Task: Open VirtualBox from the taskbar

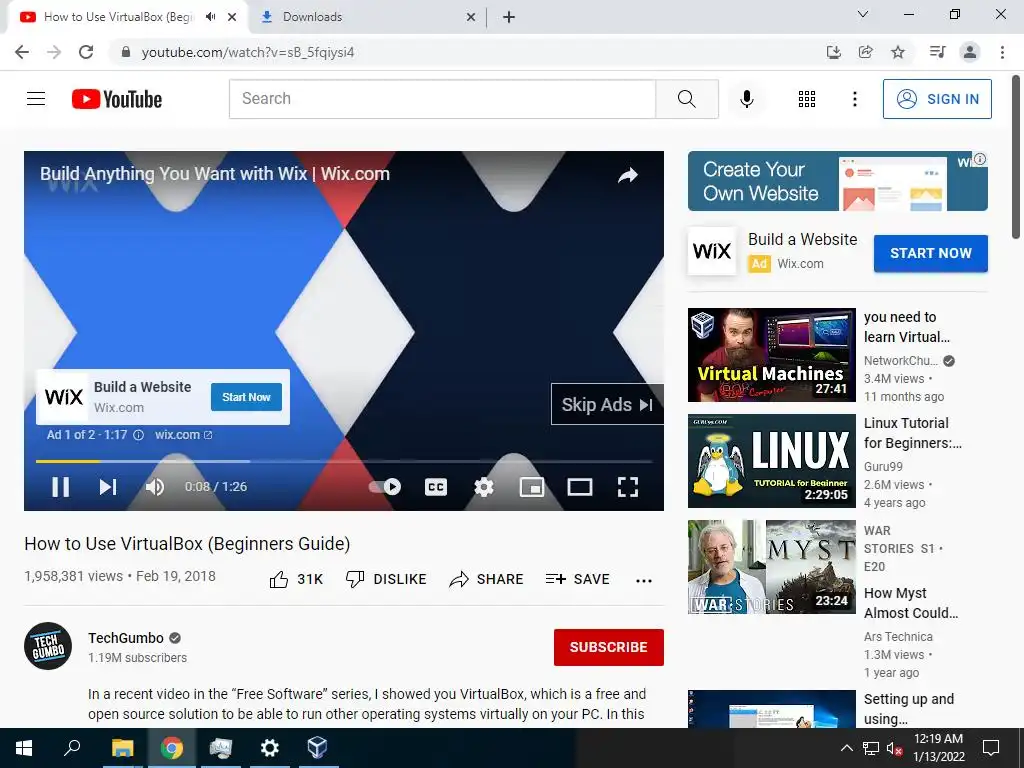Action: (317, 748)
